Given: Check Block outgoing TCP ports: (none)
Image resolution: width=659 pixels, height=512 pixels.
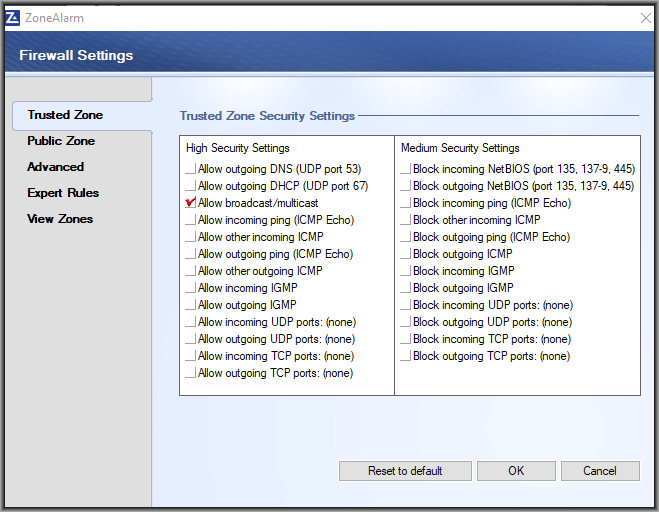Looking at the screenshot, I should pos(406,356).
